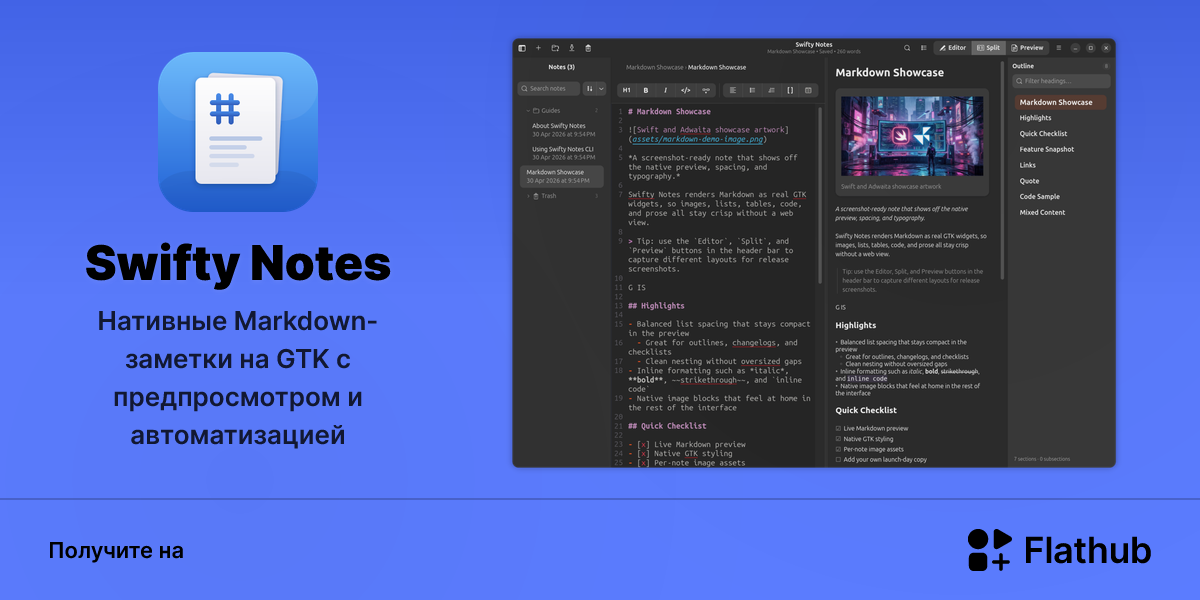Switch to Editor view

click(952, 48)
